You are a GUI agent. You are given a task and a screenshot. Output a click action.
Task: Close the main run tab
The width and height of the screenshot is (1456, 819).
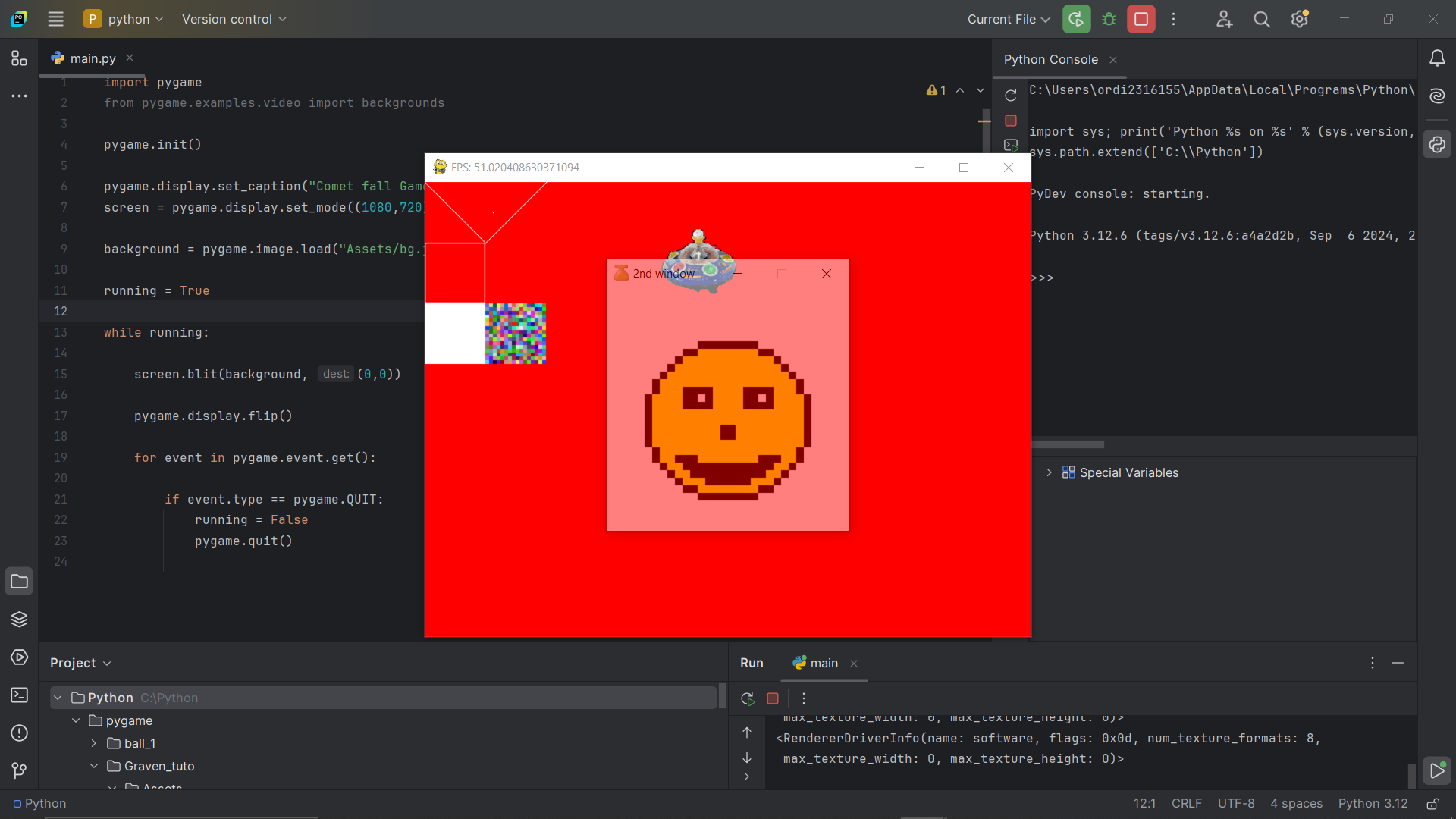tap(854, 664)
